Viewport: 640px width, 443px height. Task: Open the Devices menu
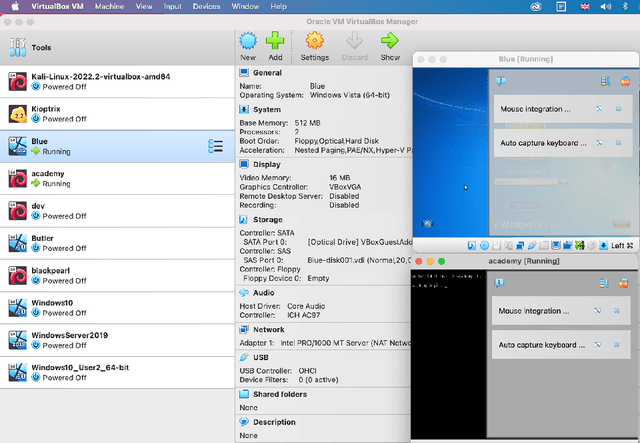click(206, 6)
